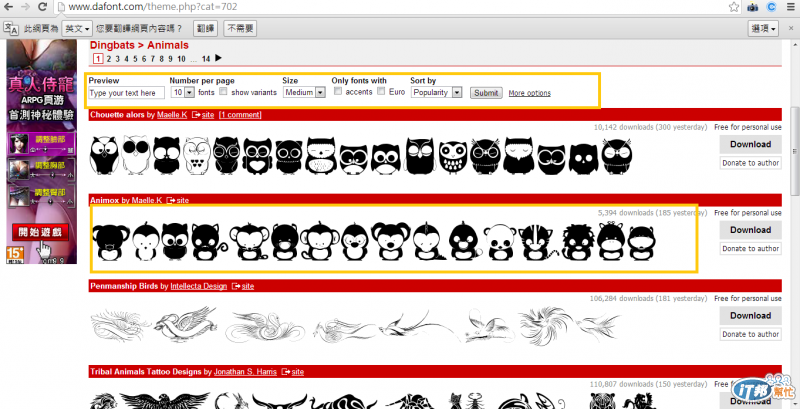Open Jonathan S. Harris author link
The height and width of the screenshot is (409, 800).
tap(245, 372)
